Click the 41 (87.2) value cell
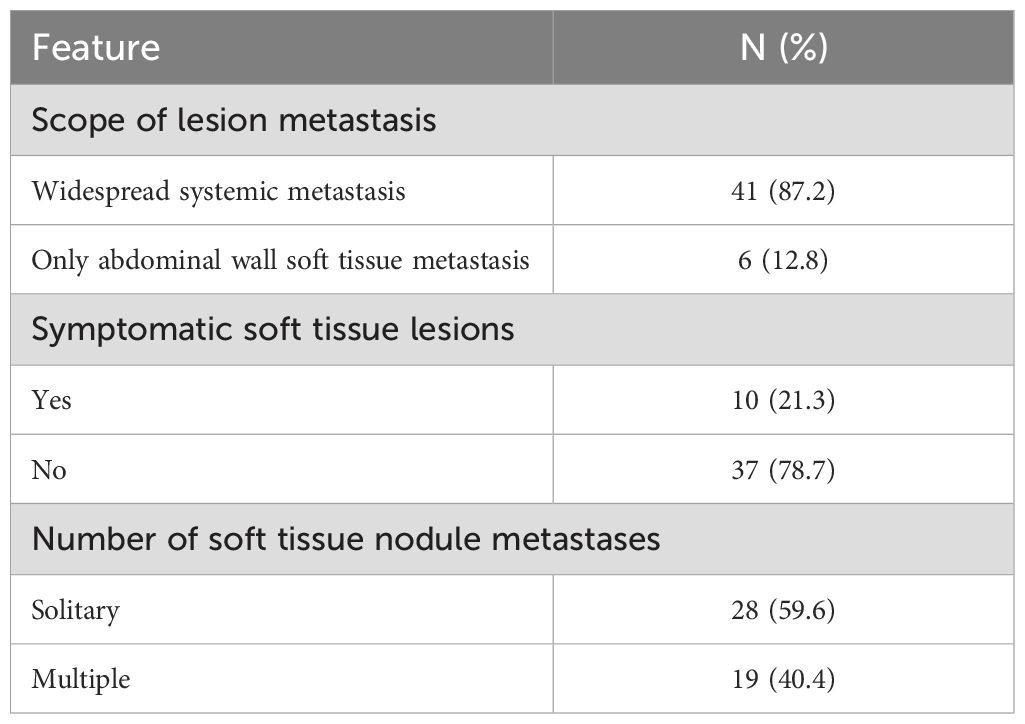The width and height of the screenshot is (1025, 724). pyautogui.click(x=783, y=191)
